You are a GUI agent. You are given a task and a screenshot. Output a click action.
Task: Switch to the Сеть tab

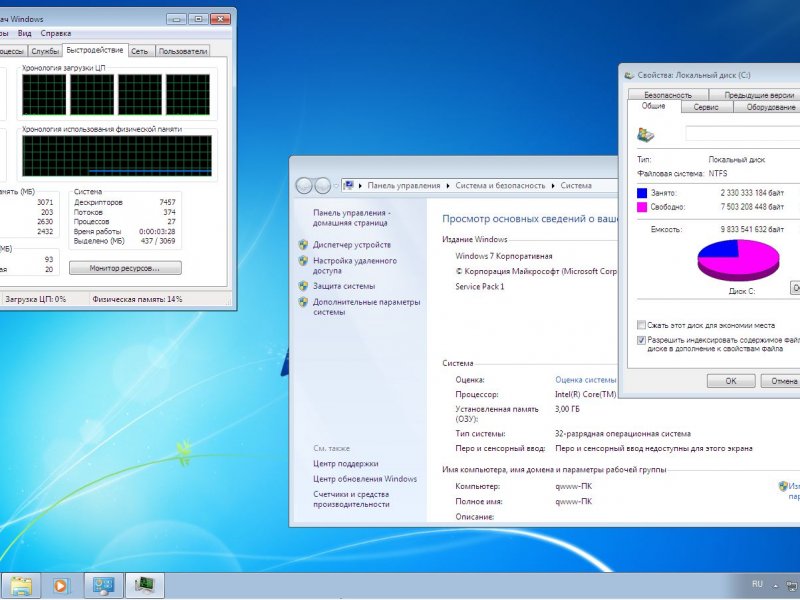coord(140,50)
